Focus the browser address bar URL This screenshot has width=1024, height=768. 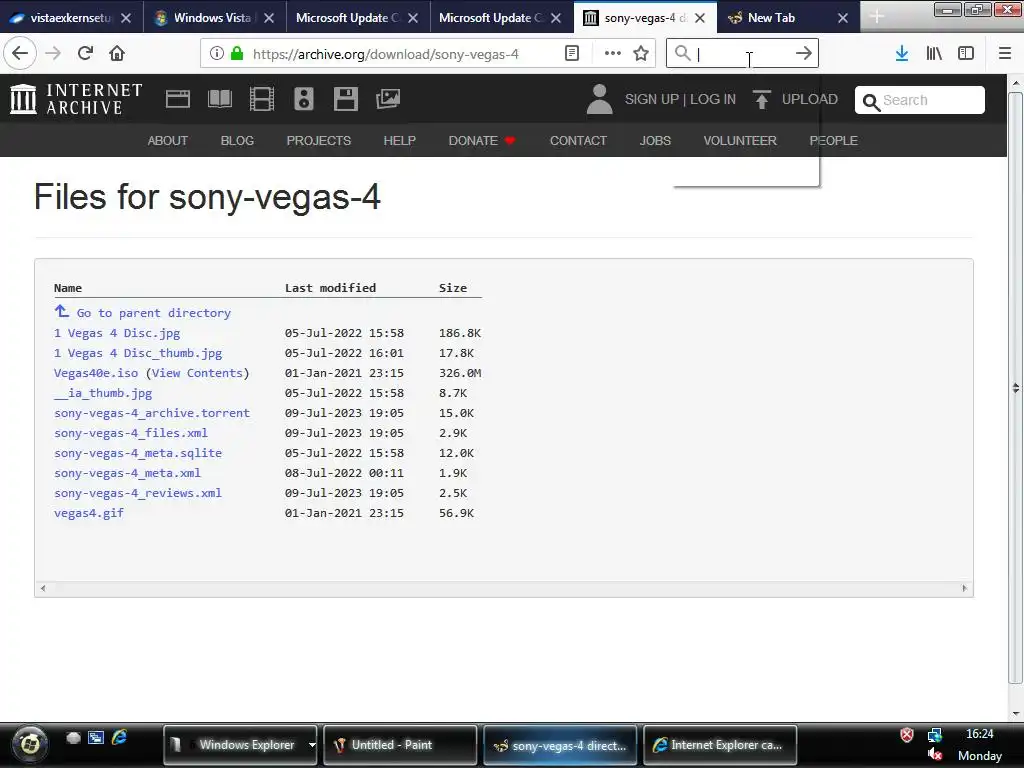coord(385,54)
